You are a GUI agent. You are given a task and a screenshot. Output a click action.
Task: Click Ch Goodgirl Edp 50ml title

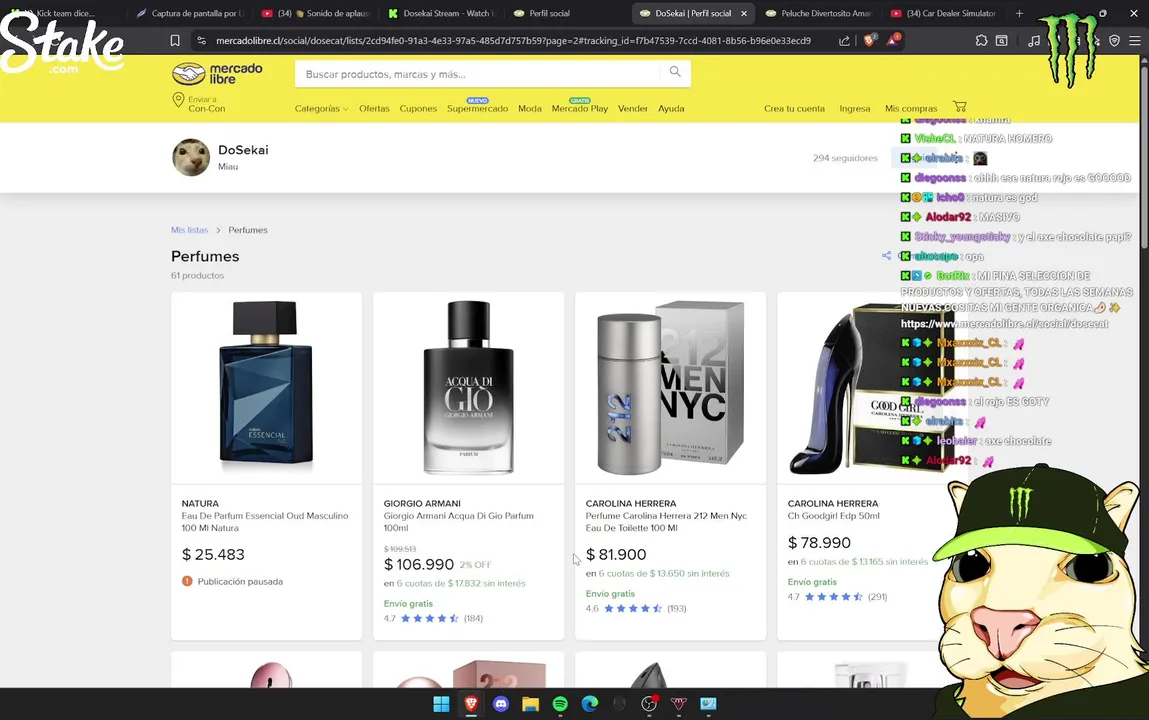(833, 516)
